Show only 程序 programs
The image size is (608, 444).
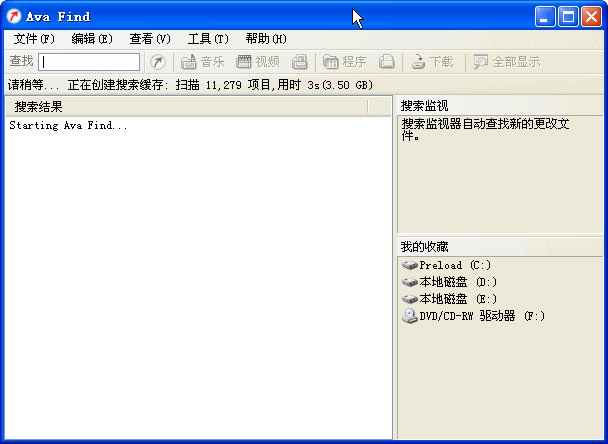tap(344, 62)
